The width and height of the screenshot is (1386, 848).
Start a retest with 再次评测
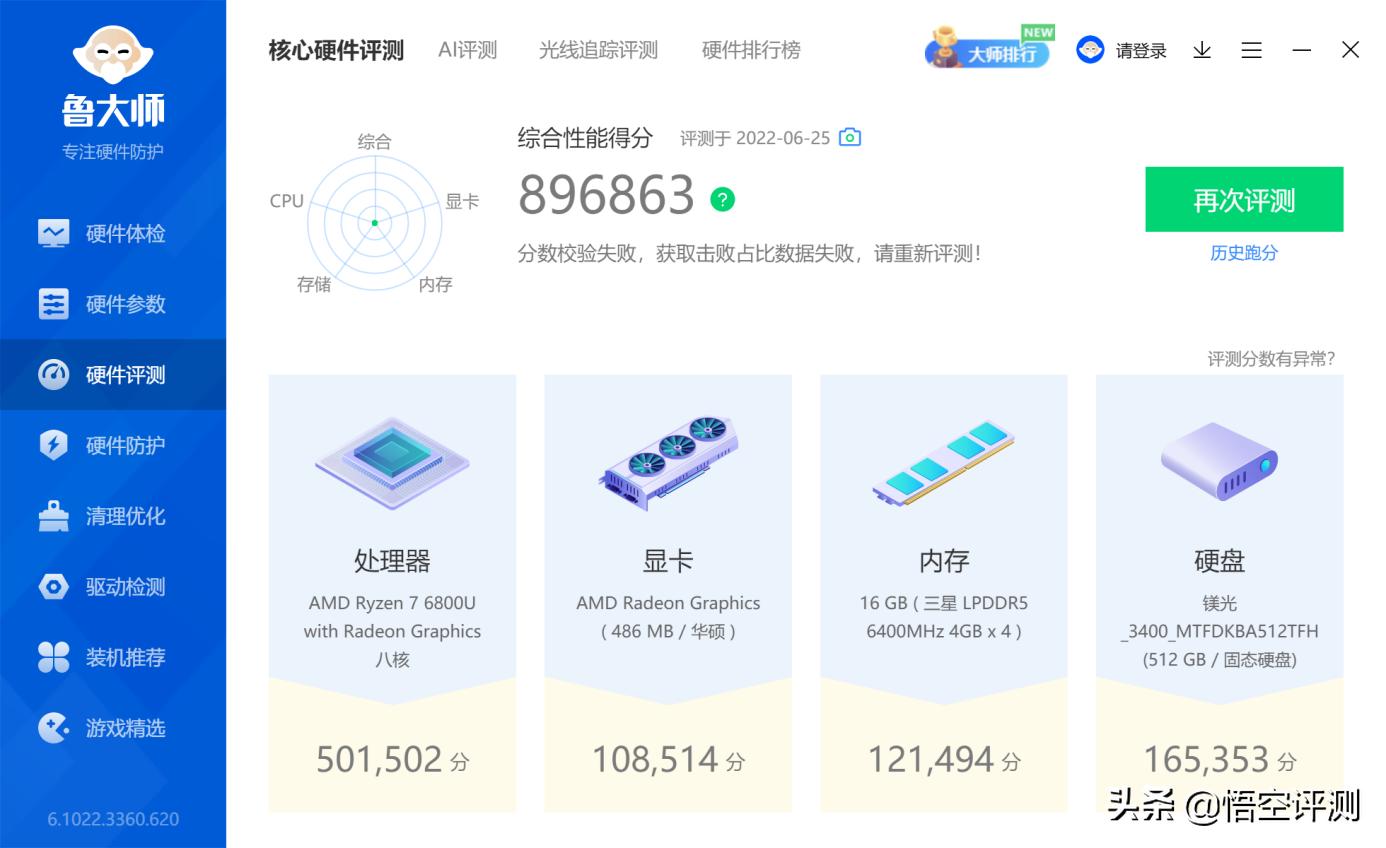point(1244,199)
